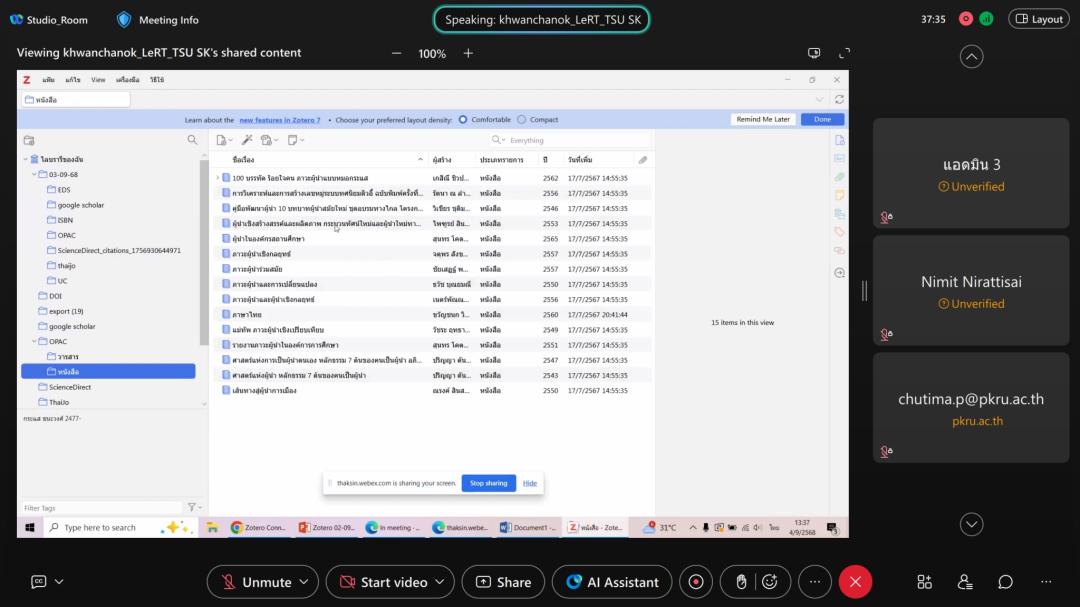The image size is (1080, 607).
Task: Open audio options arrow next to Unmute
Action: (x=303, y=582)
